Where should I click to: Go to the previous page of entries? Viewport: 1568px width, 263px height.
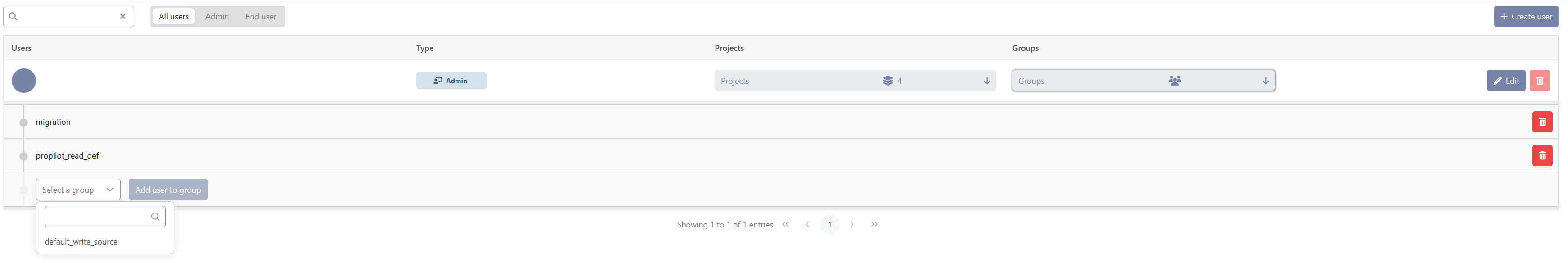click(x=807, y=225)
